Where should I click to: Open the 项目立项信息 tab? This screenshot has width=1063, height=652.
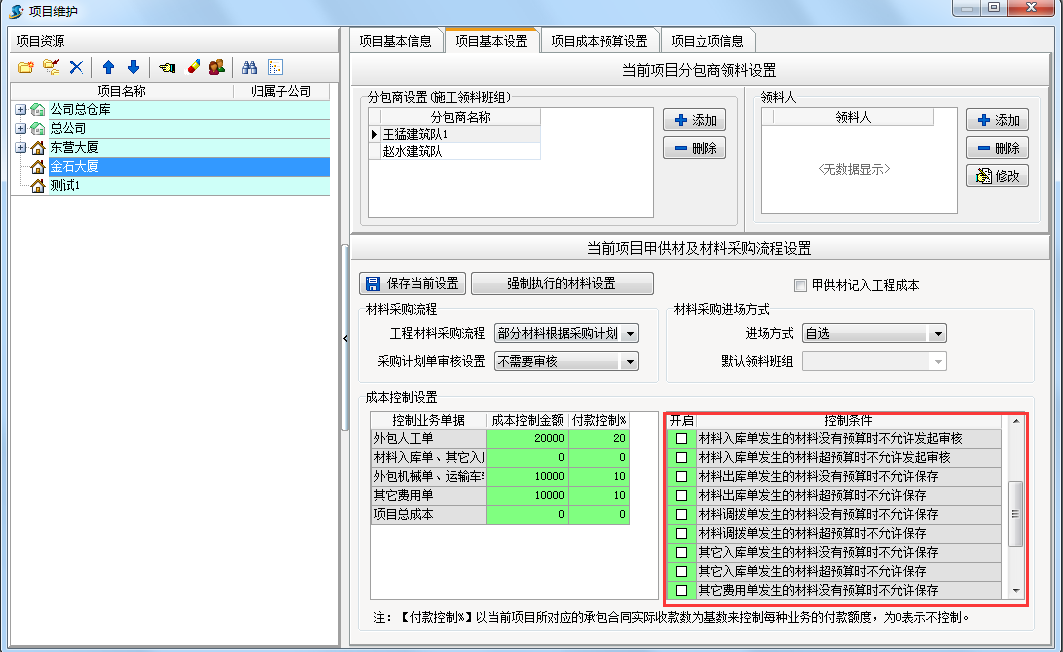[x=707, y=41]
